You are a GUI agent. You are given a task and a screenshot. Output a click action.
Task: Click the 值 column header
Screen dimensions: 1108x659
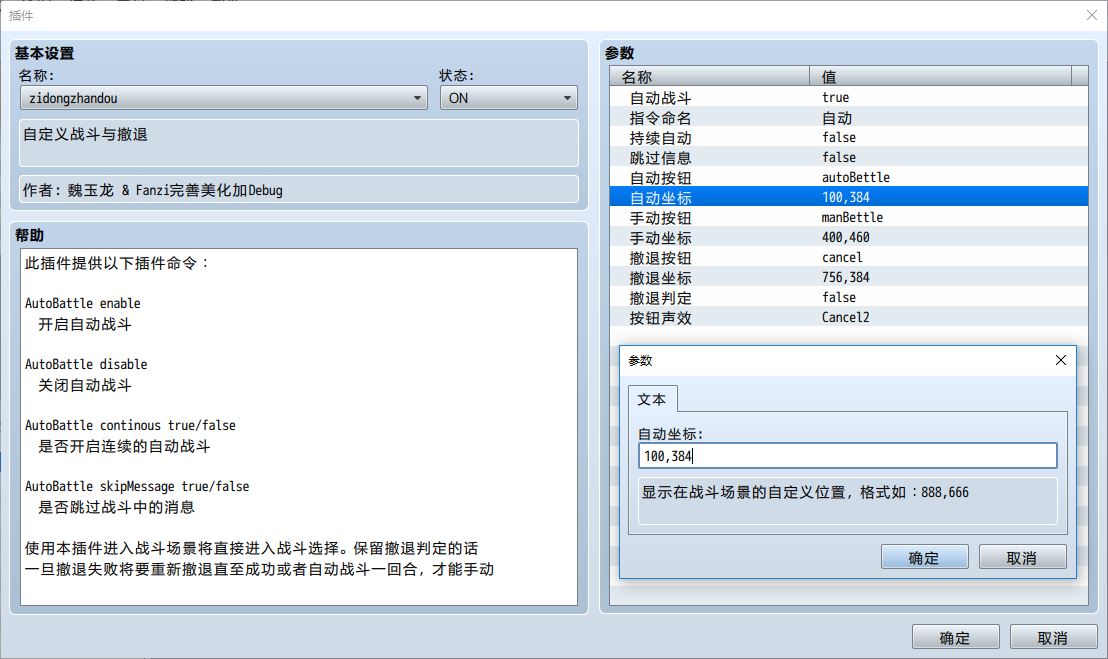pos(940,77)
